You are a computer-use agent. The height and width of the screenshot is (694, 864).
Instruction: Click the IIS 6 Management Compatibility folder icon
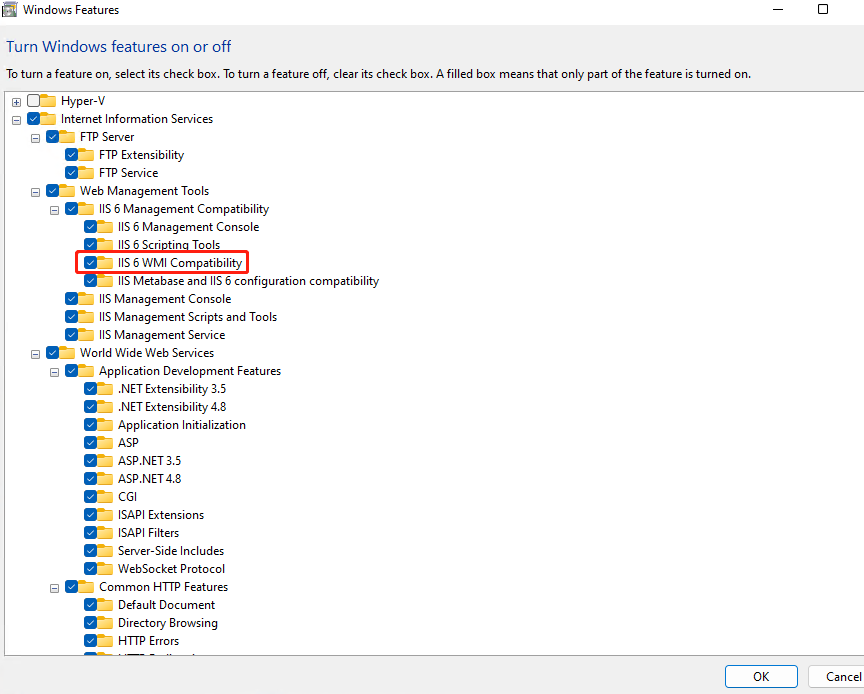[86, 209]
